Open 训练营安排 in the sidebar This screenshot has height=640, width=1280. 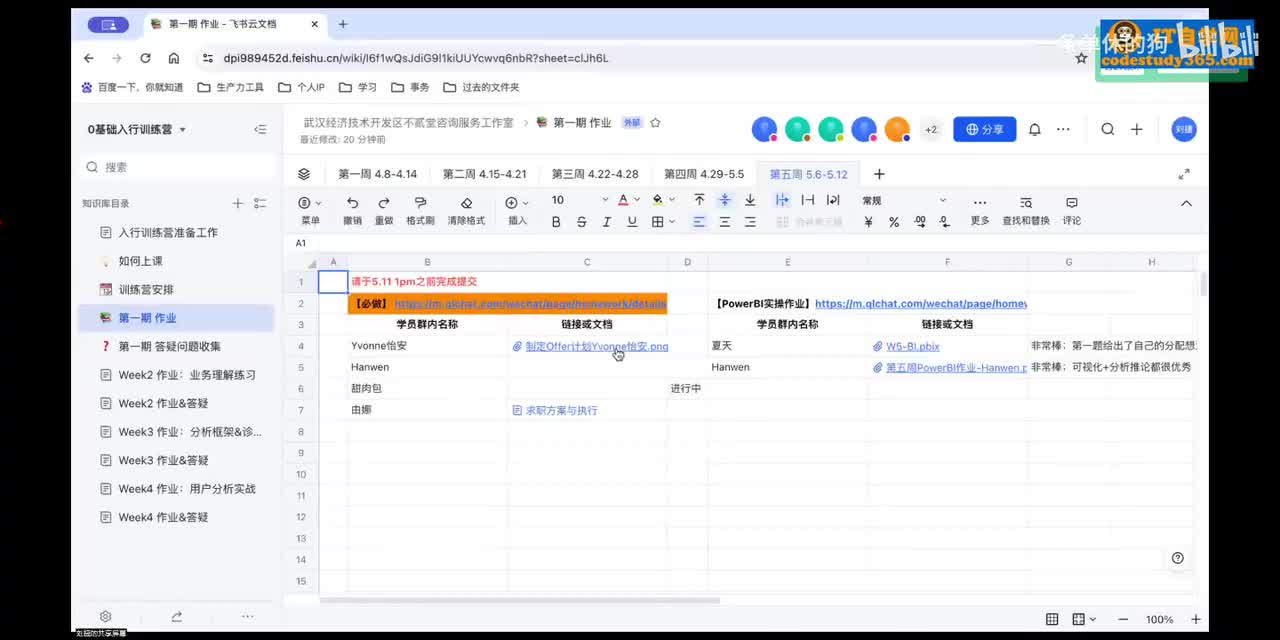pos(146,289)
